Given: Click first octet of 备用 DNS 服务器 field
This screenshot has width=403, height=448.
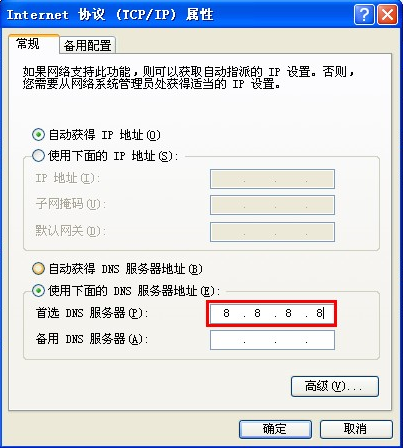Looking at the screenshot, I should (227, 340).
